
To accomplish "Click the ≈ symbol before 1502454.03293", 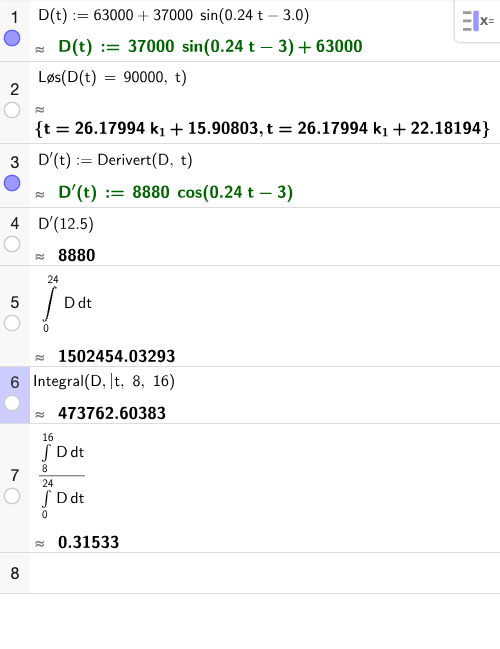I will coord(40,358).
